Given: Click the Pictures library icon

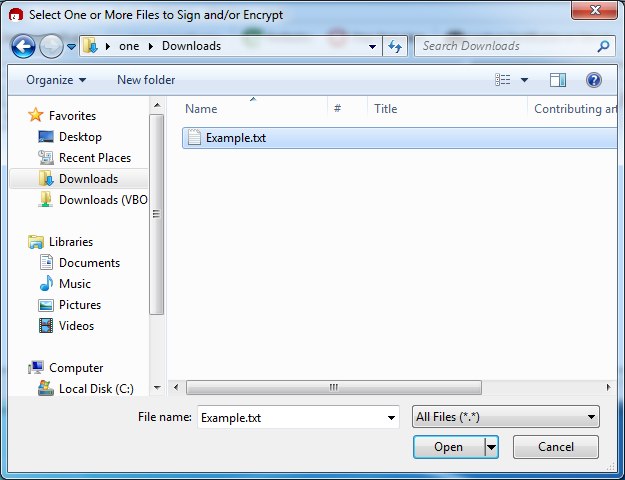Looking at the screenshot, I should pyautogui.click(x=46, y=305).
